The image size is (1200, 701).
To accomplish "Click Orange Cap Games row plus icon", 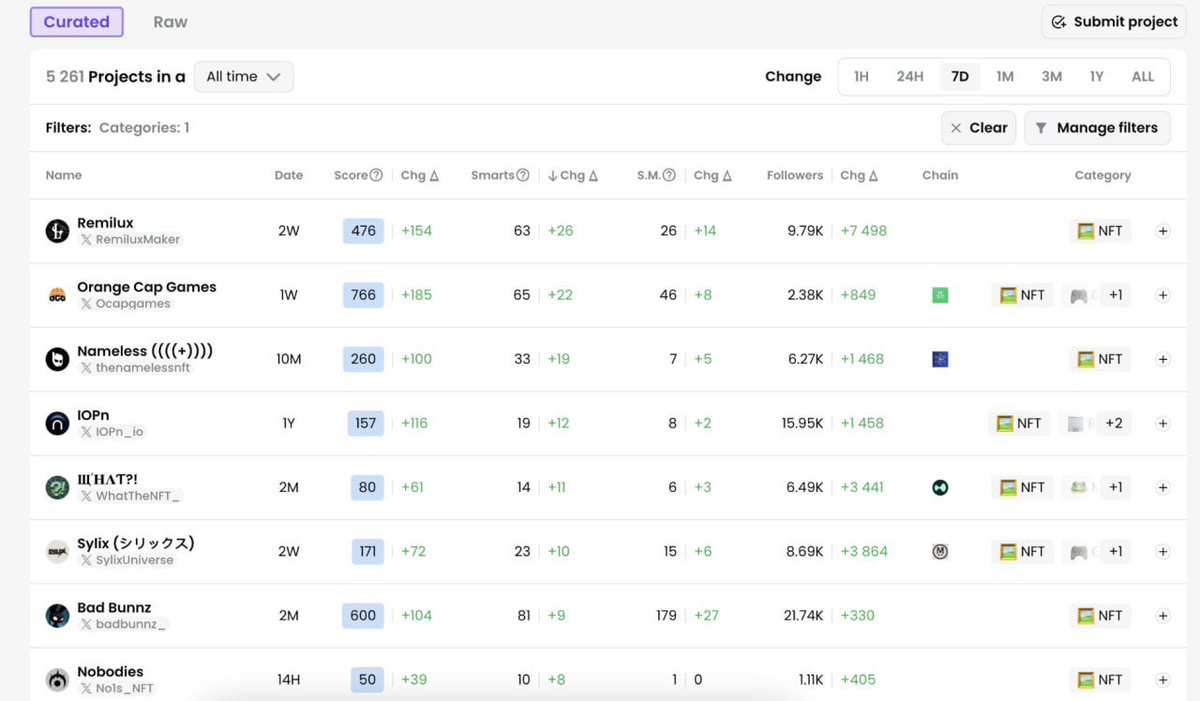I will [1163, 295].
